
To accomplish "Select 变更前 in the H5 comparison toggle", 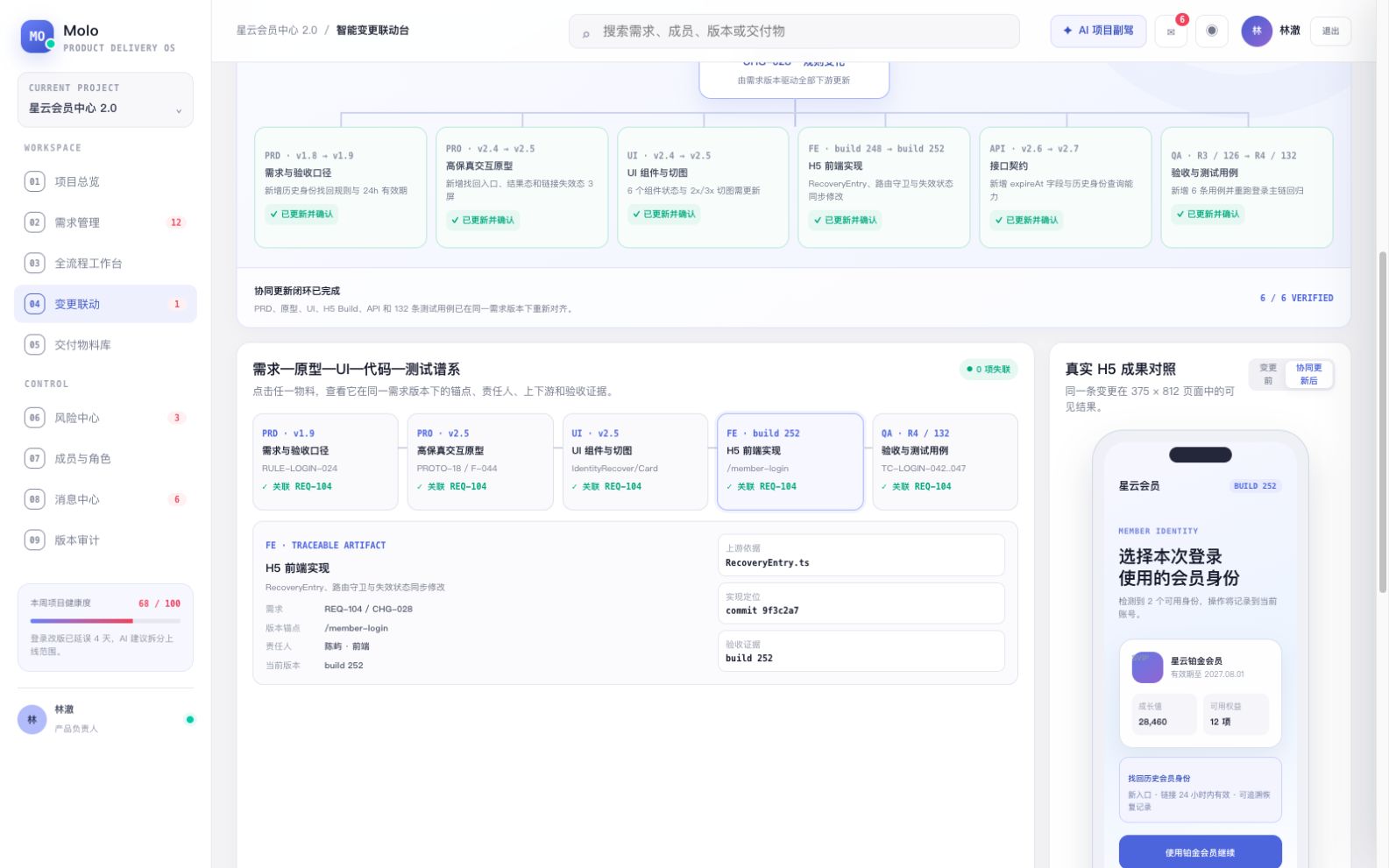I will [x=1267, y=374].
